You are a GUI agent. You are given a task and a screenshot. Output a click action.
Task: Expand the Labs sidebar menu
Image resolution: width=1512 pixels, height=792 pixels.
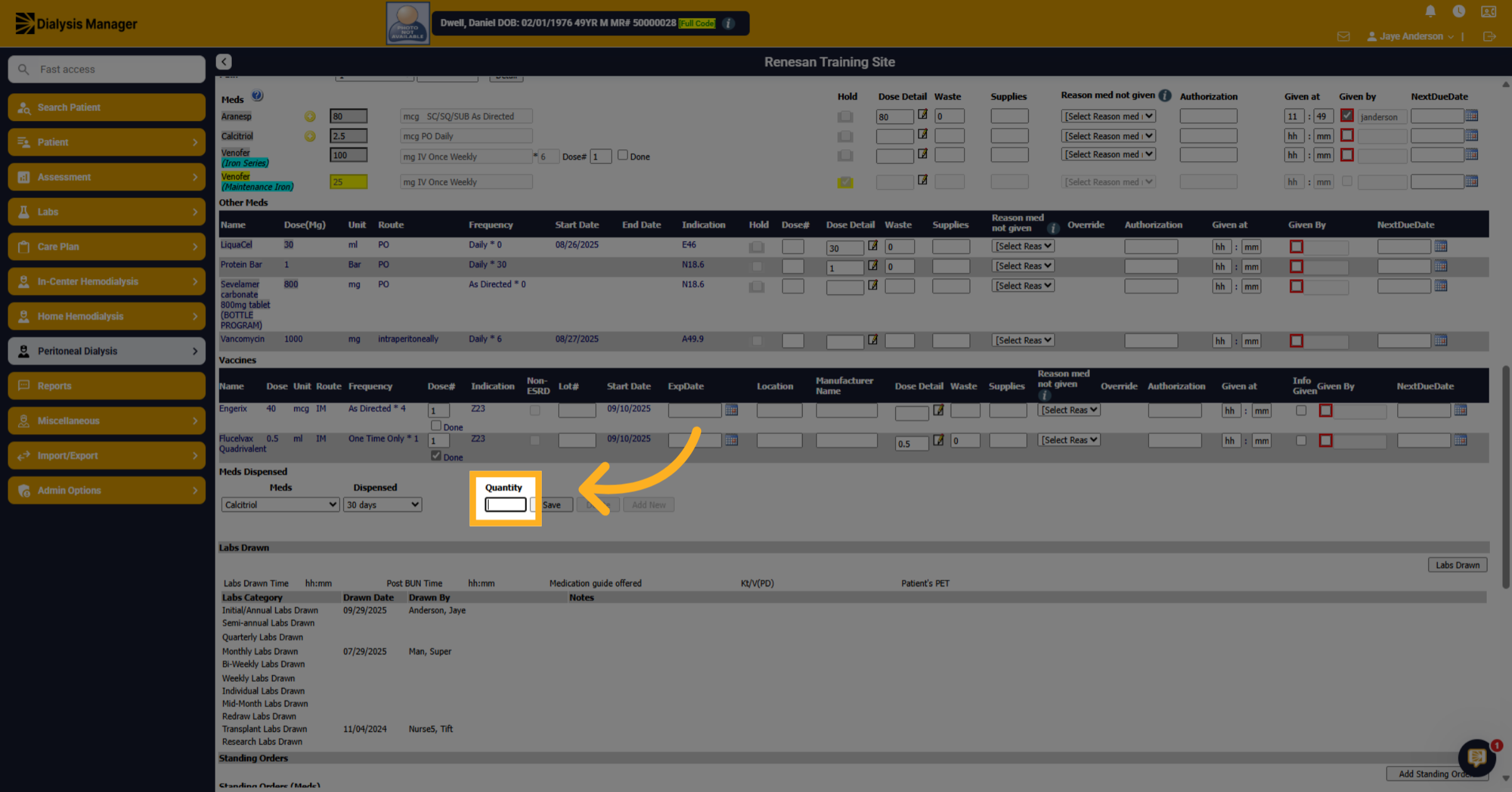(106, 212)
